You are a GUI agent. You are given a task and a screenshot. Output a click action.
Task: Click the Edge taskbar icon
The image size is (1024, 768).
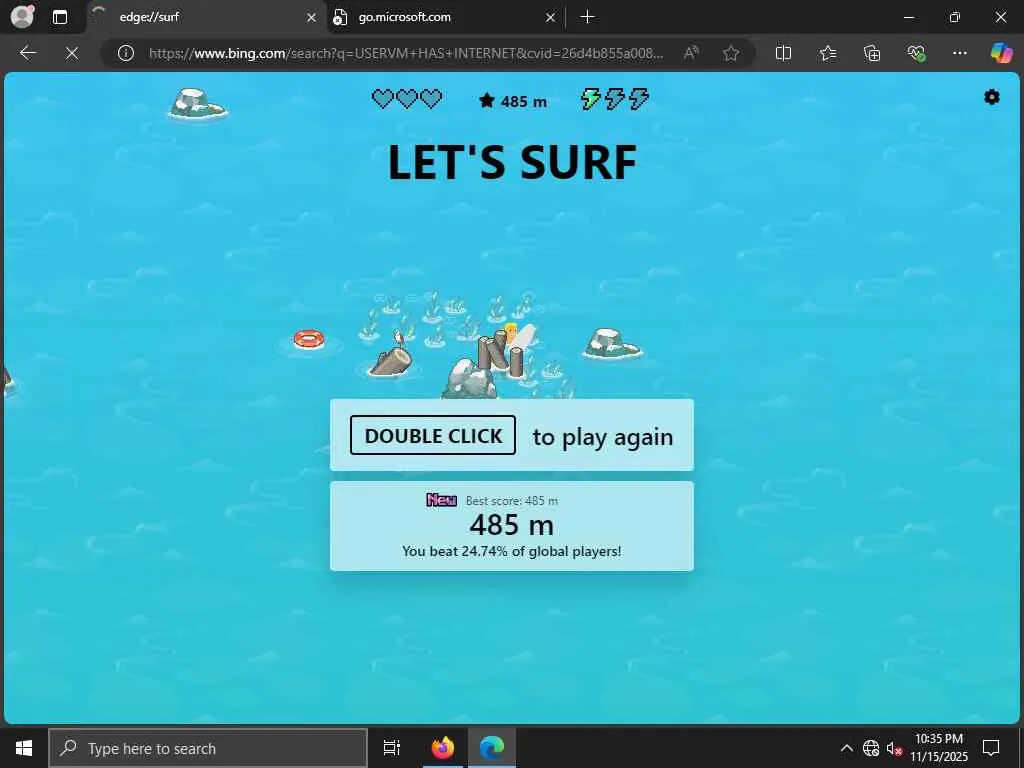[492, 748]
